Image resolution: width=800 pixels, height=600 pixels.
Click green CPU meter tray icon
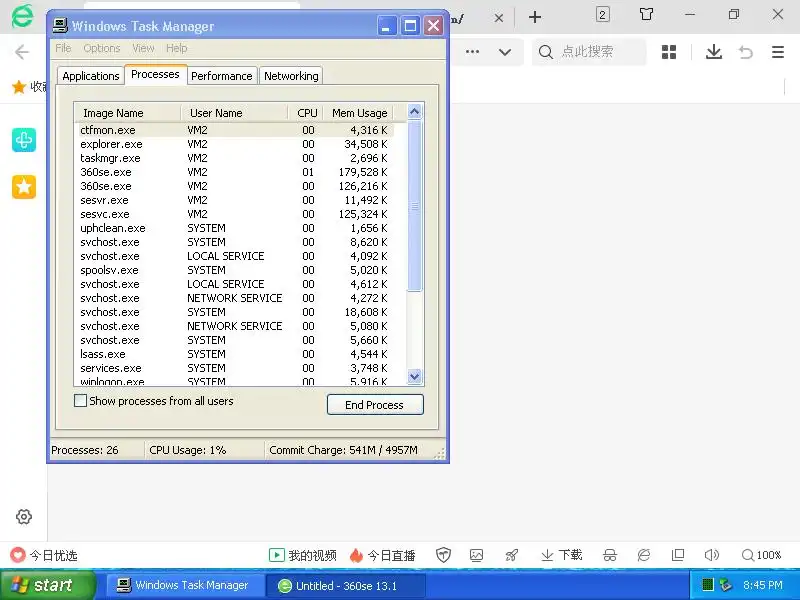pos(708,585)
